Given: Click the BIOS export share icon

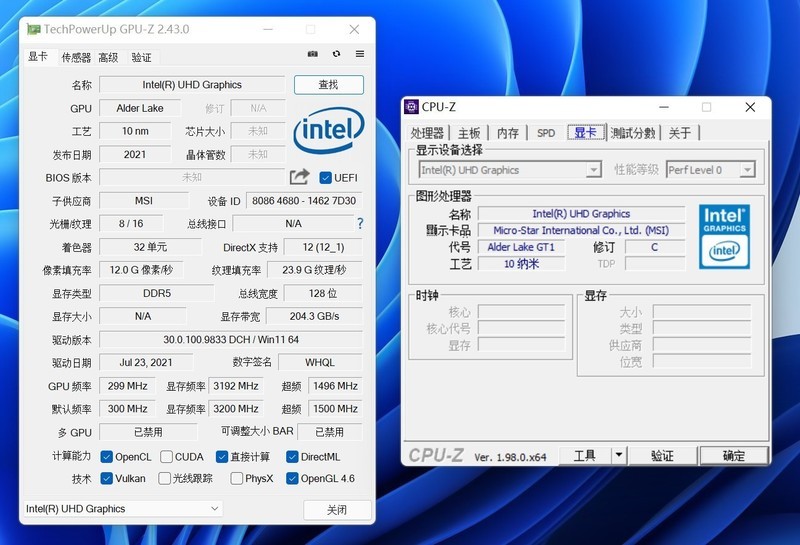Looking at the screenshot, I should point(299,177).
